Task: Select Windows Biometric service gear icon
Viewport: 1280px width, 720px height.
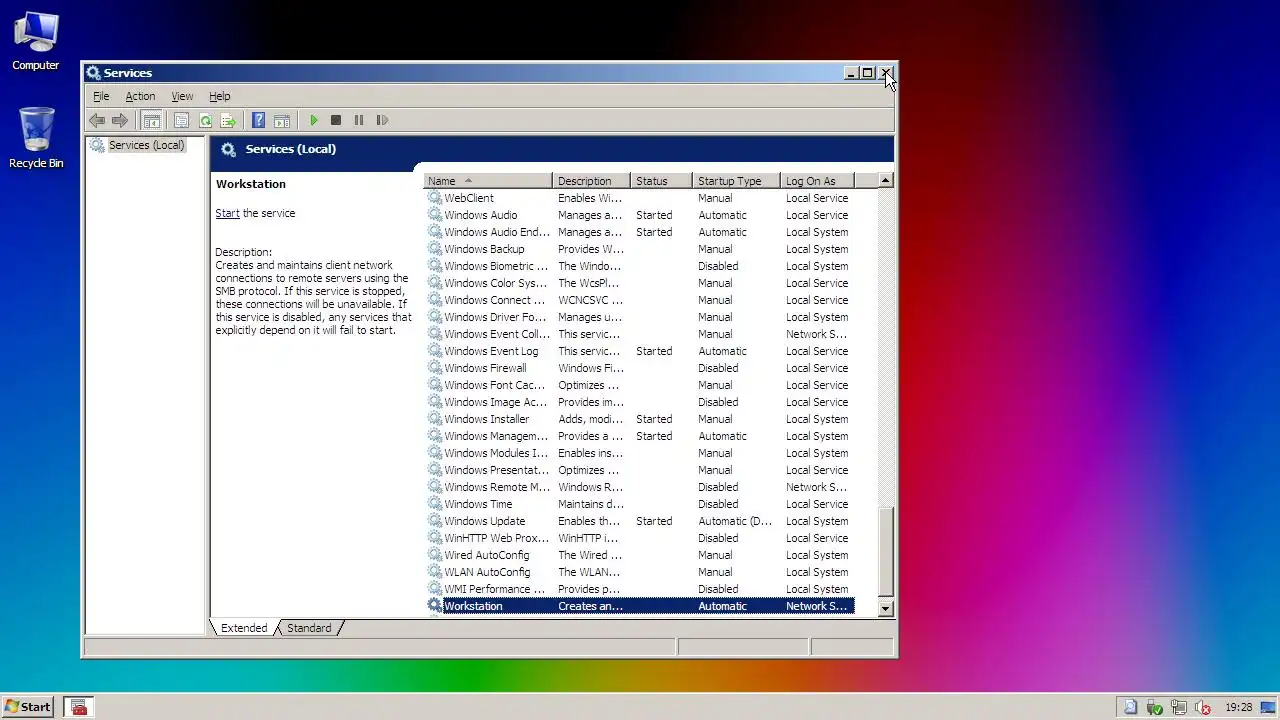Action: click(434, 266)
